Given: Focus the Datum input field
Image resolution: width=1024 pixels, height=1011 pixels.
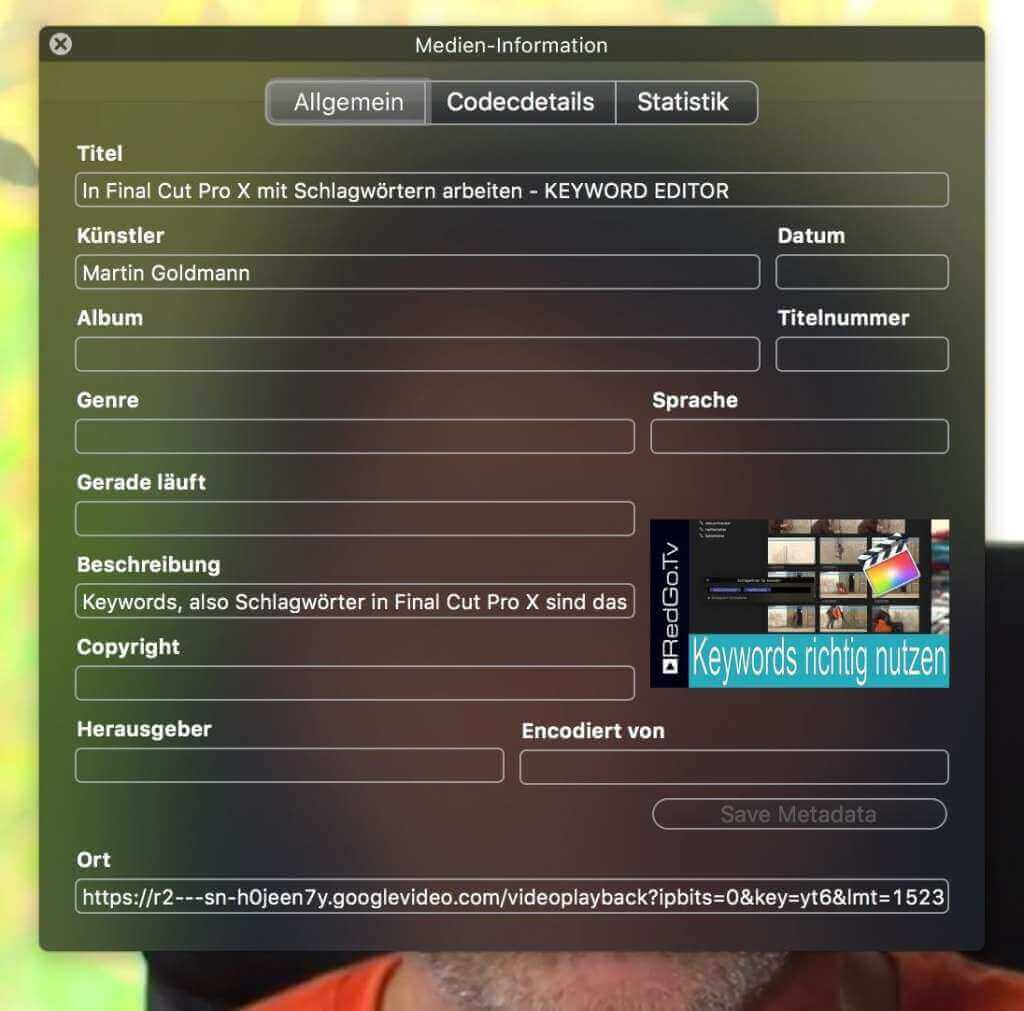Looking at the screenshot, I should tap(862, 272).
